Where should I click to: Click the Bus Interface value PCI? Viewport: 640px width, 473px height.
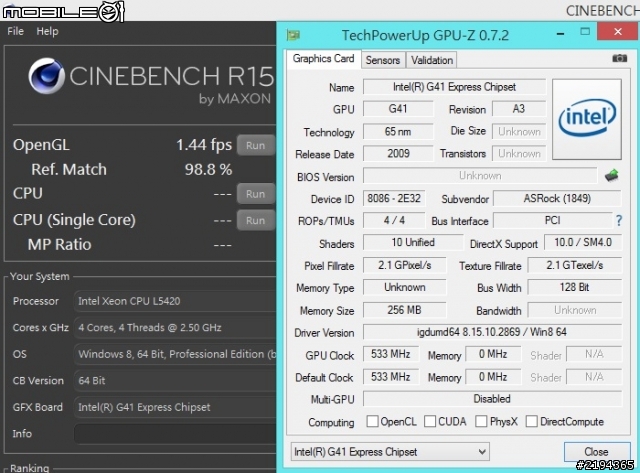[x=553, y=221]
